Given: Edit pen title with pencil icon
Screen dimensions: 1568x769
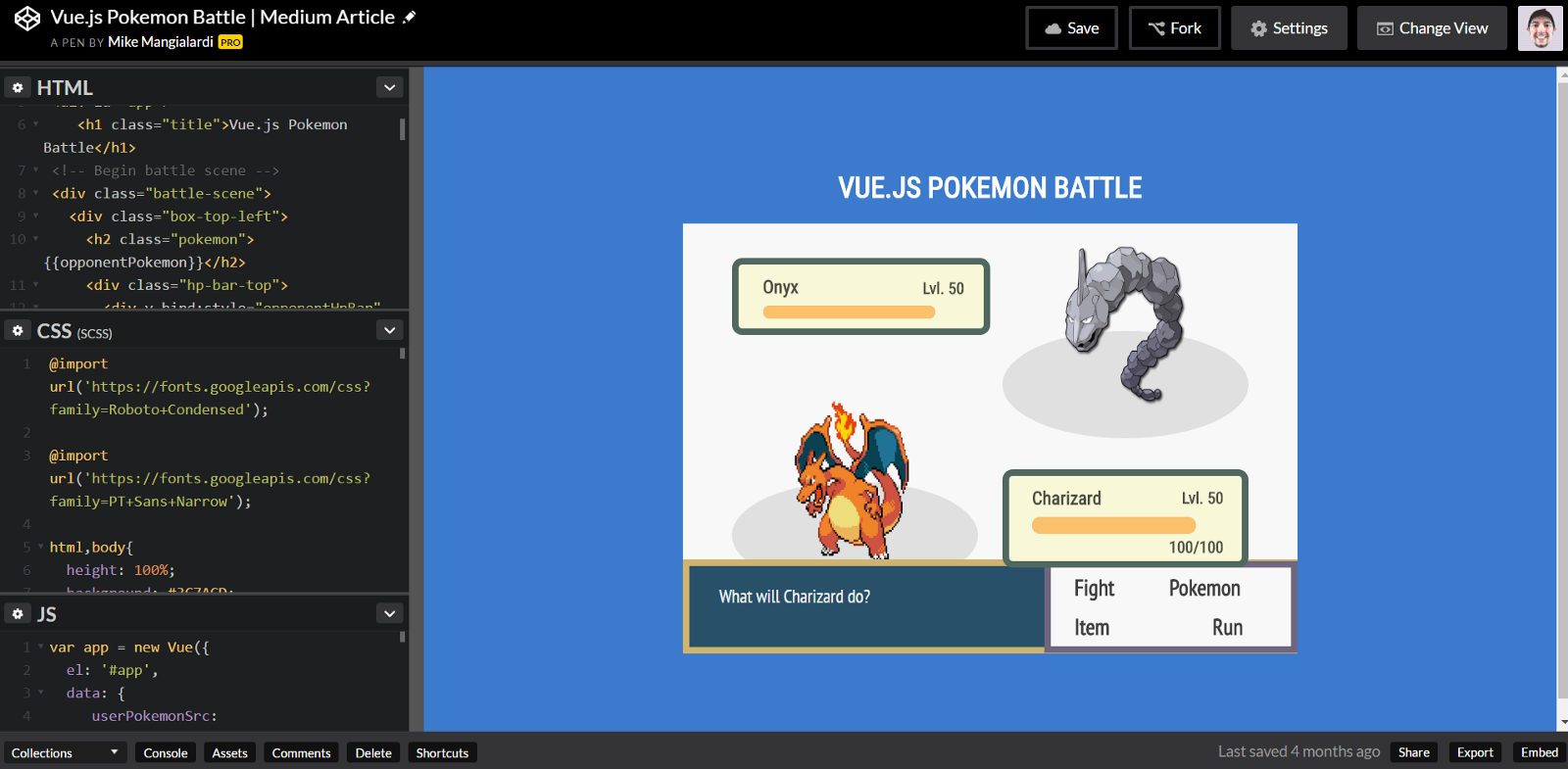Looking at the screenshot, I should (410, 17).
